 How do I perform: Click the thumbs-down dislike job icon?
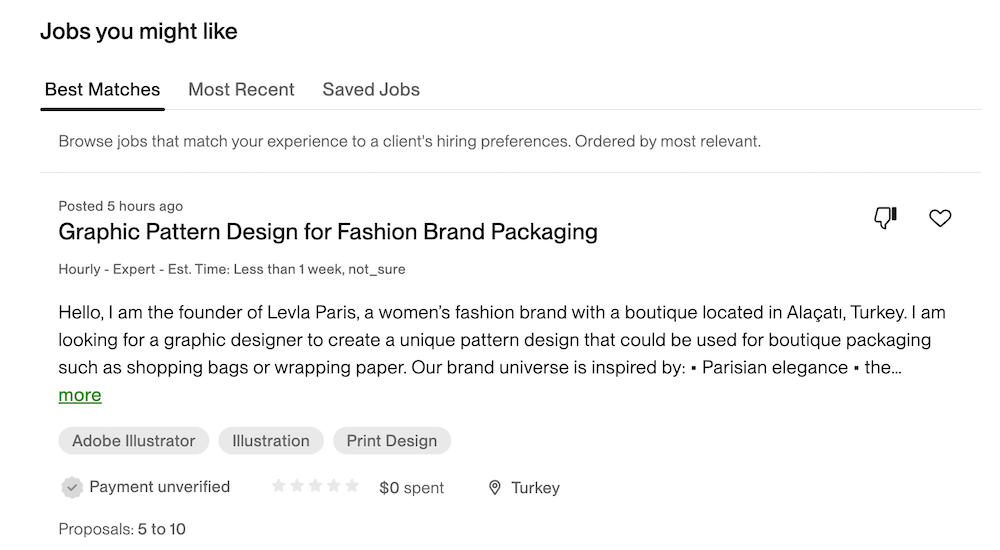tap(885, 217)
